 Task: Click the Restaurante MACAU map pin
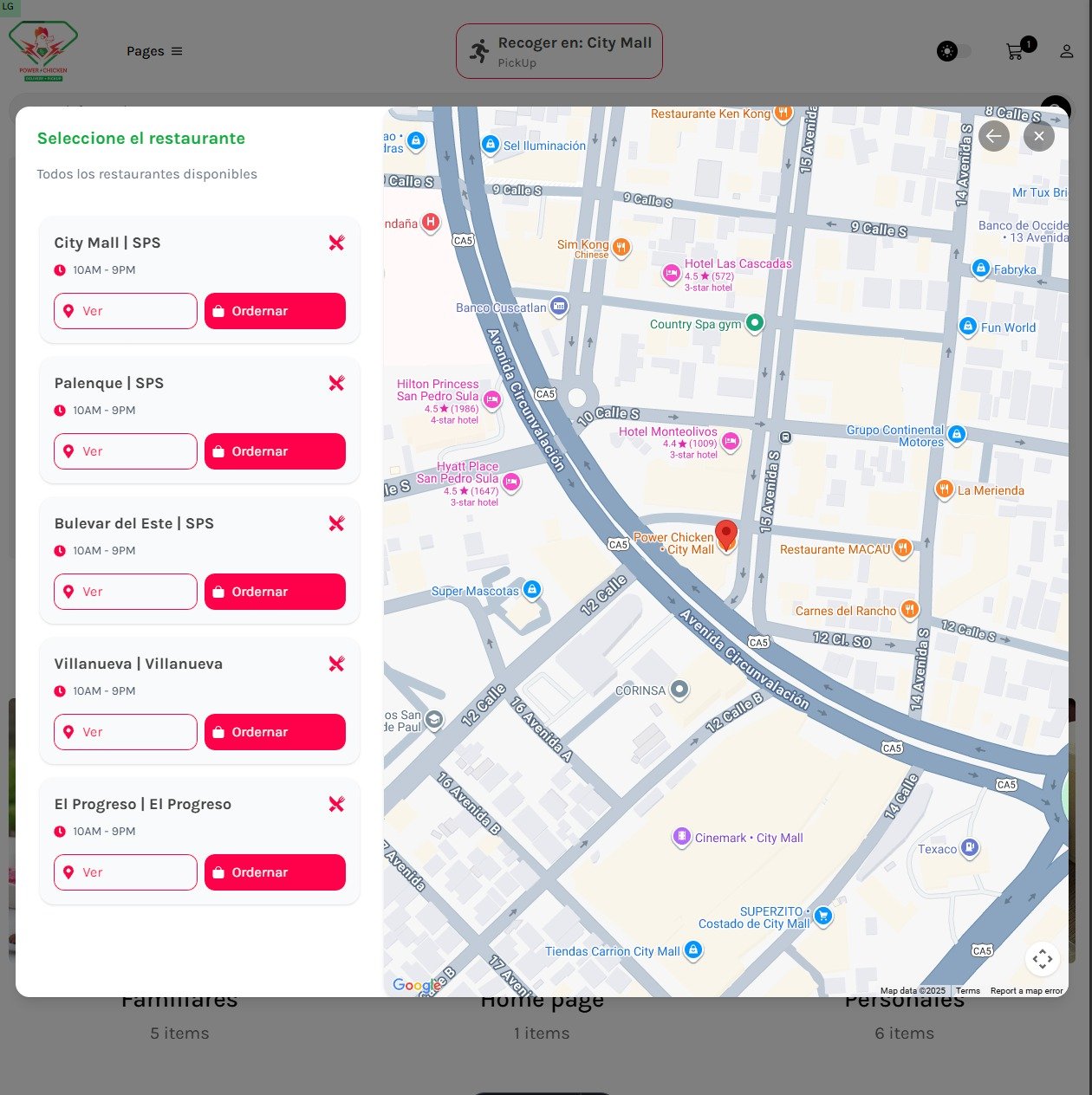pos(903,547)
